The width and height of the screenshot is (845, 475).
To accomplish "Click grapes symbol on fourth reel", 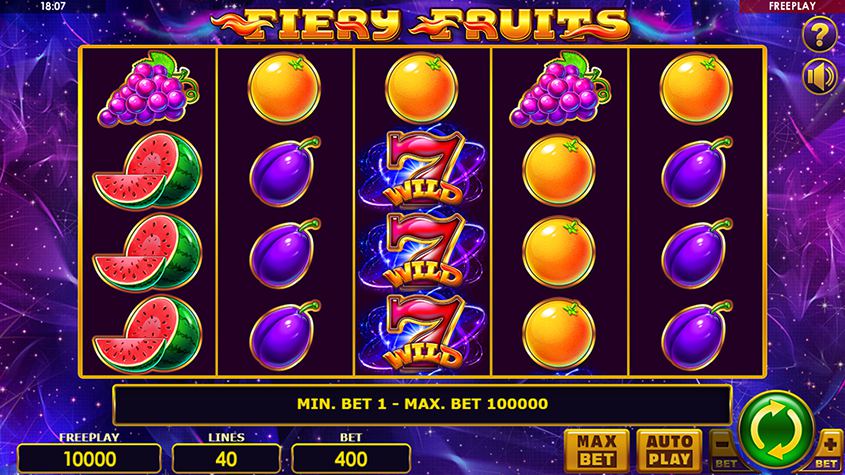I will (560, 89).
